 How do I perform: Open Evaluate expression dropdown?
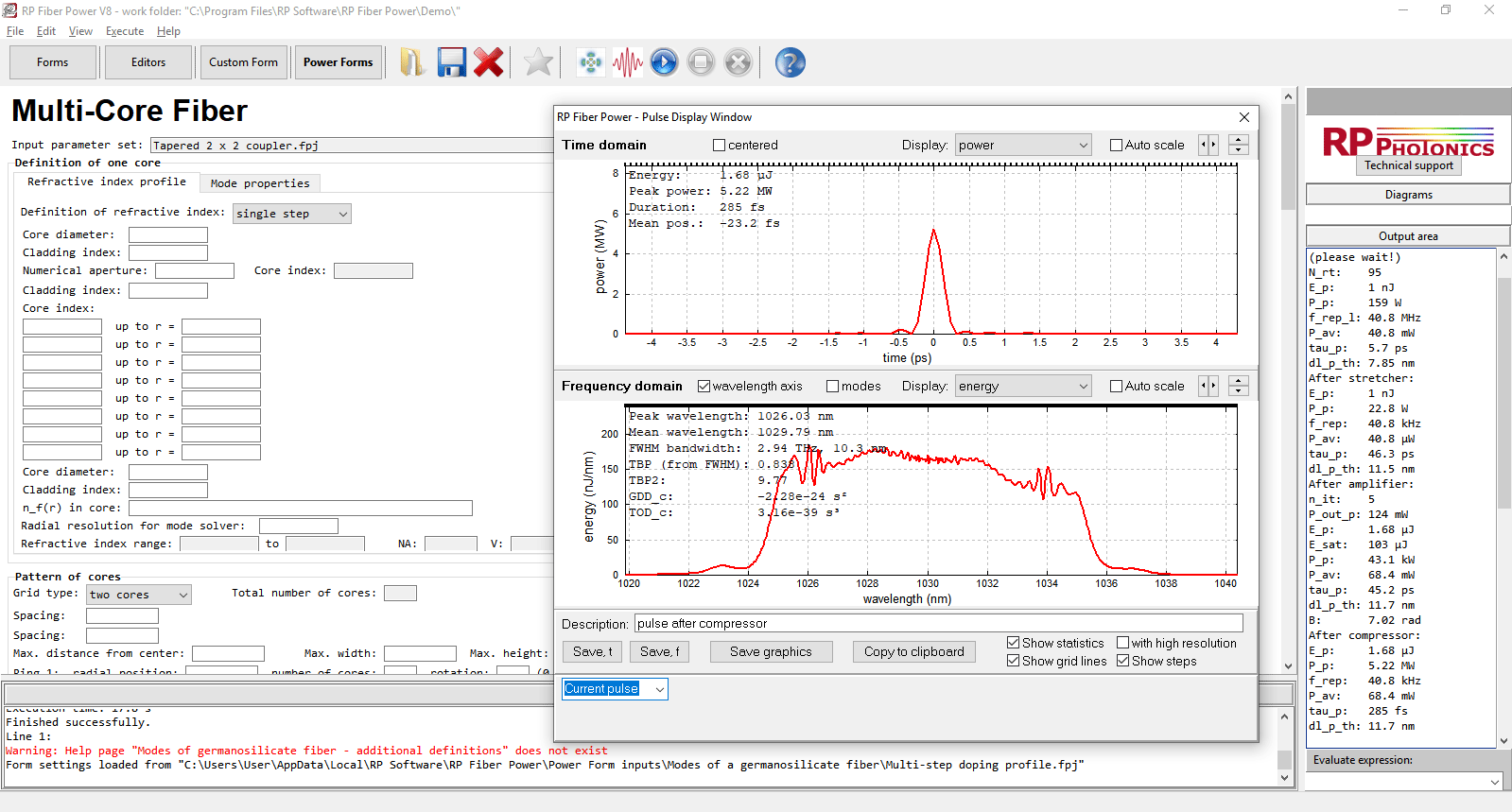point(1404,782)
